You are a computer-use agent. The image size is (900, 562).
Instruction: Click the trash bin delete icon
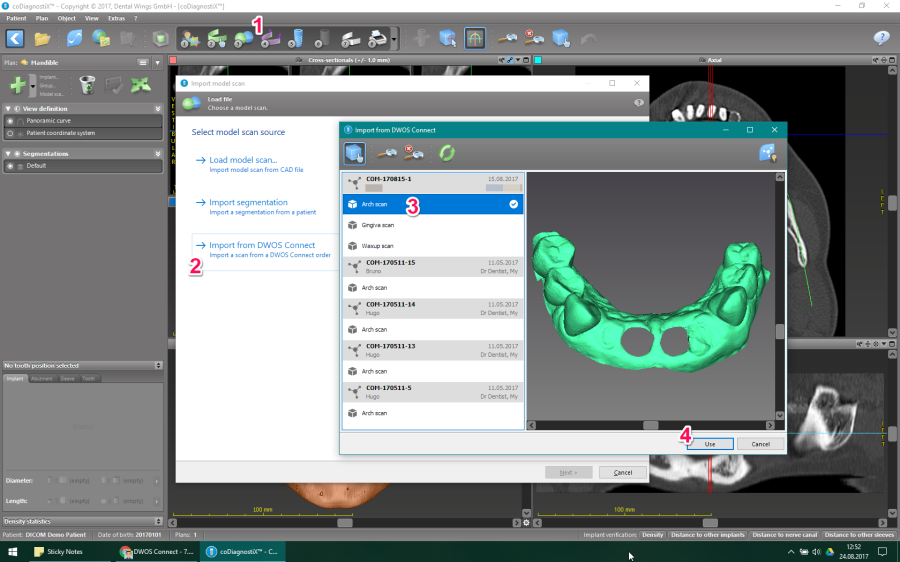coord(87,85)
